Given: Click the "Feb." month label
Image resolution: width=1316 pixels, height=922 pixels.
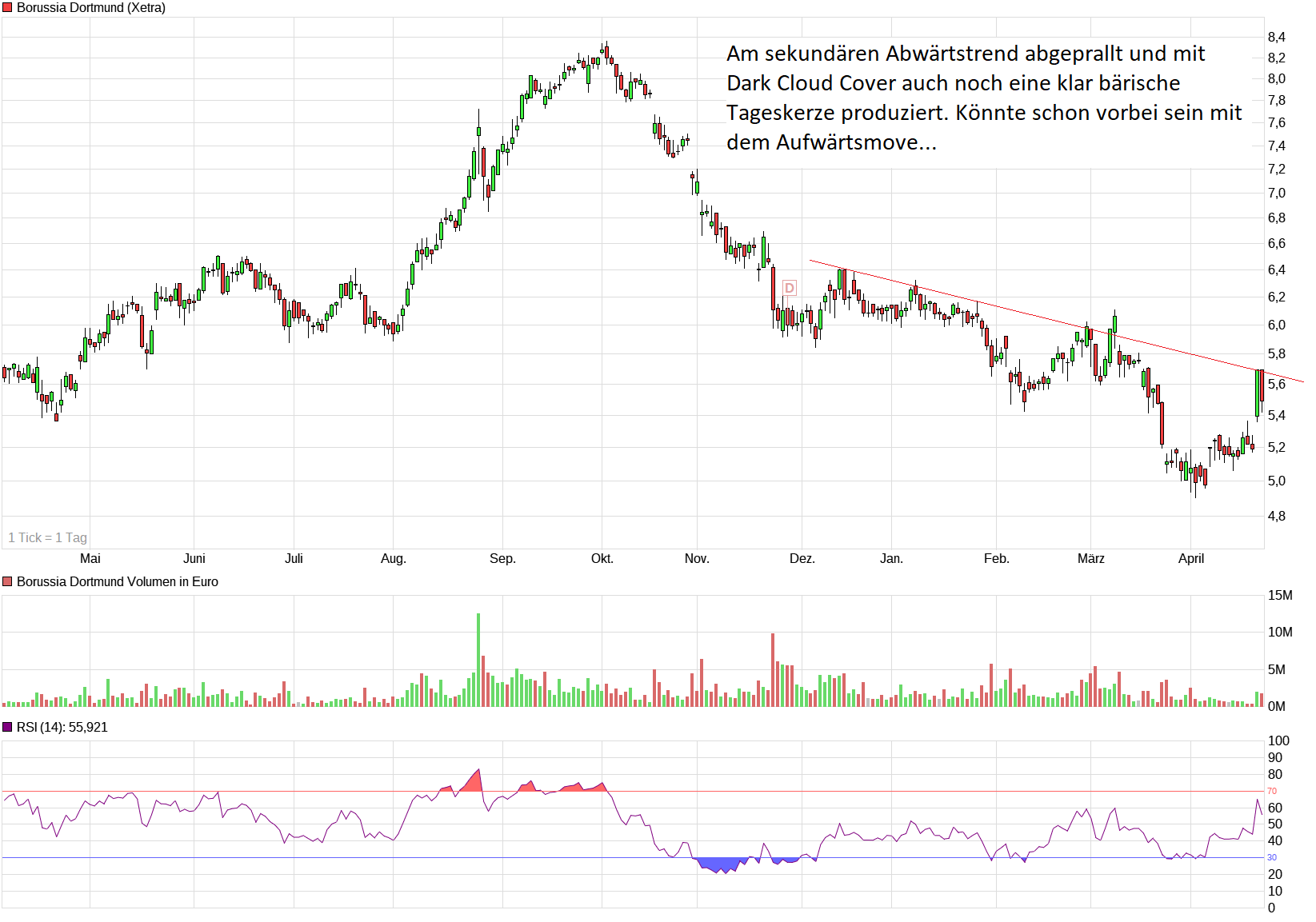Looking at the screenshot, I should 997,559.
